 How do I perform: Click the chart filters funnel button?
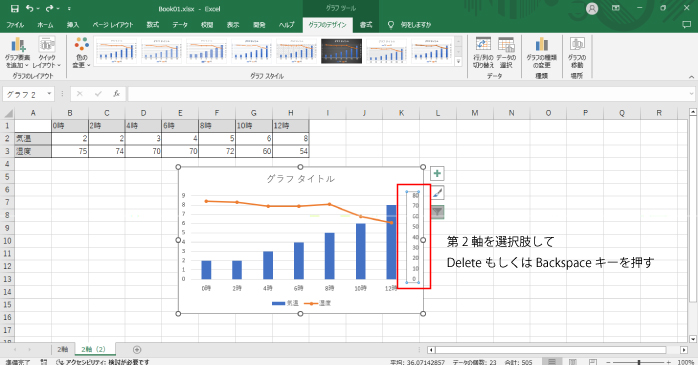pyautogui.click(x=437, y=212)
